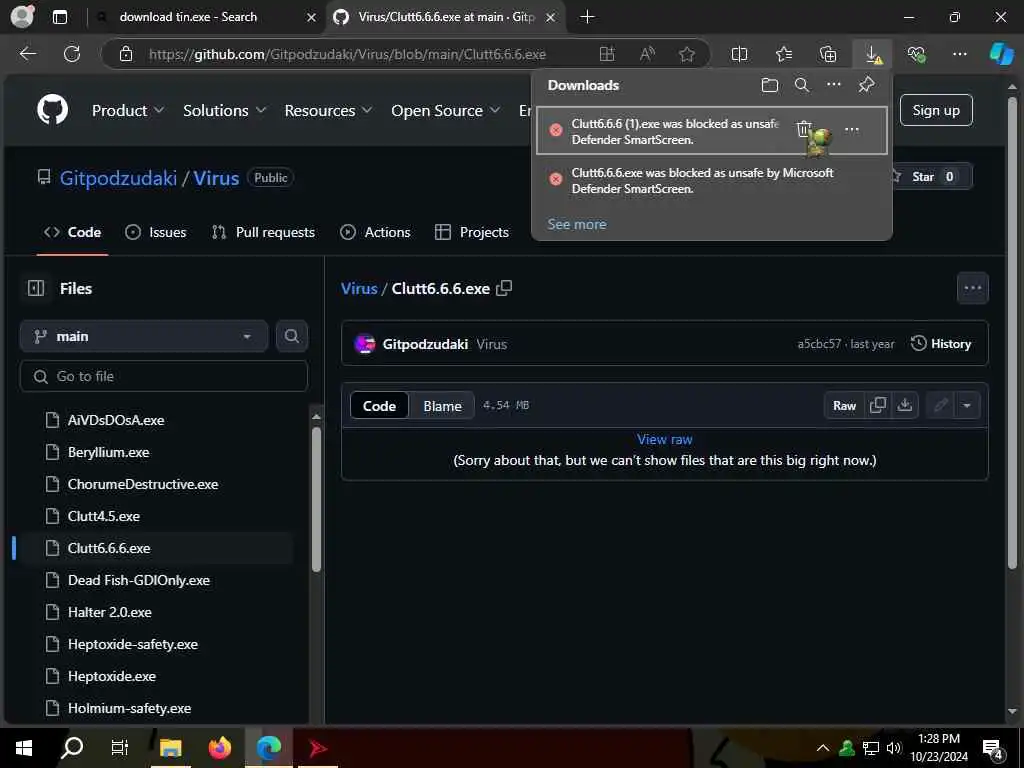Open the Gitpodzudaki owner link
This screenshot has width=1024, height=768.
click(x=118, y=178)
